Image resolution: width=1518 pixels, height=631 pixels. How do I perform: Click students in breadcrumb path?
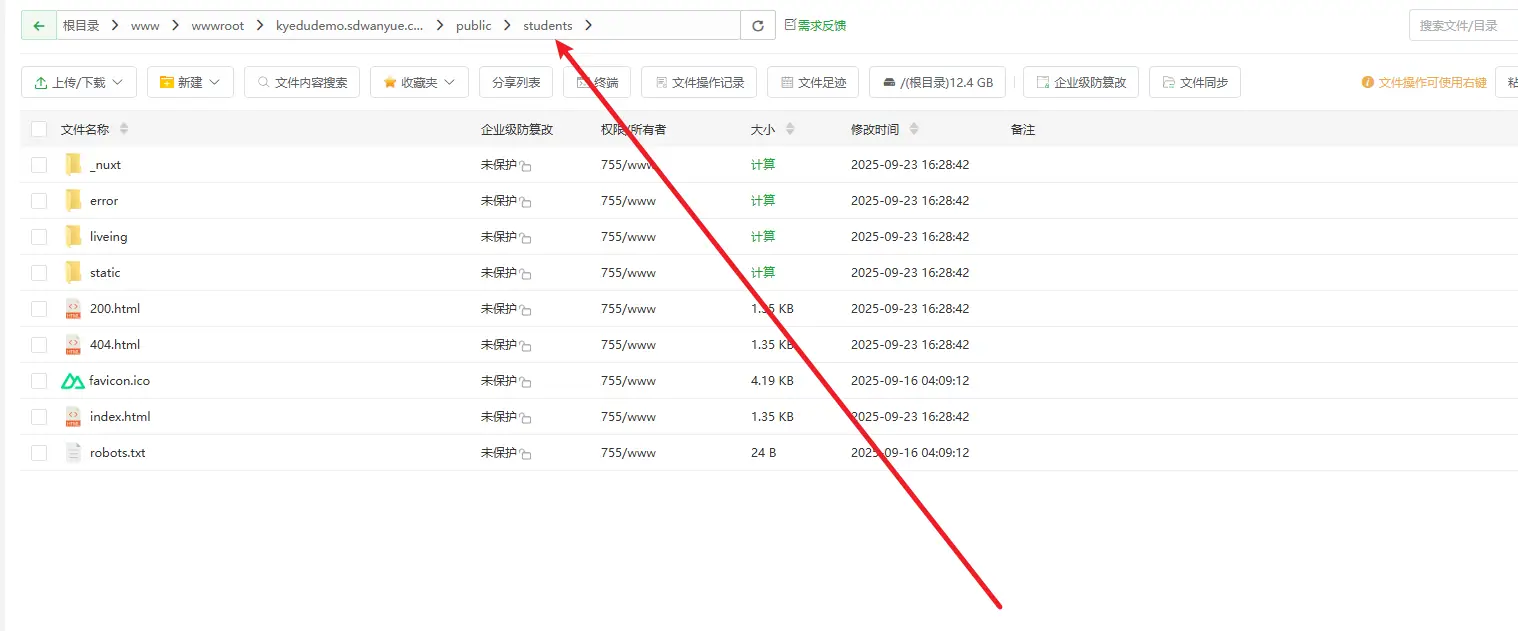(x=548, y=26)
